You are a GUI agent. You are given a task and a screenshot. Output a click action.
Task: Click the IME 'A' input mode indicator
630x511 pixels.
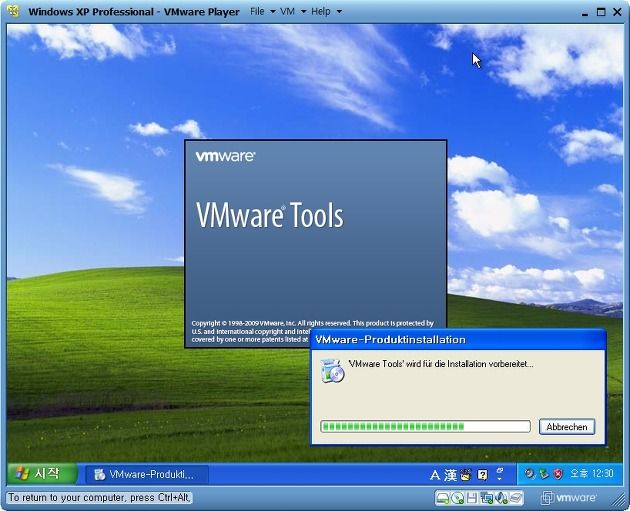[434, 475]
